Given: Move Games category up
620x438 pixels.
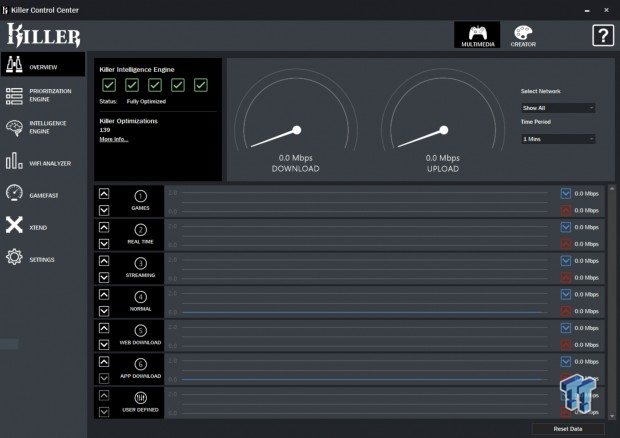Looking at the screenshot, I should 104,193.
